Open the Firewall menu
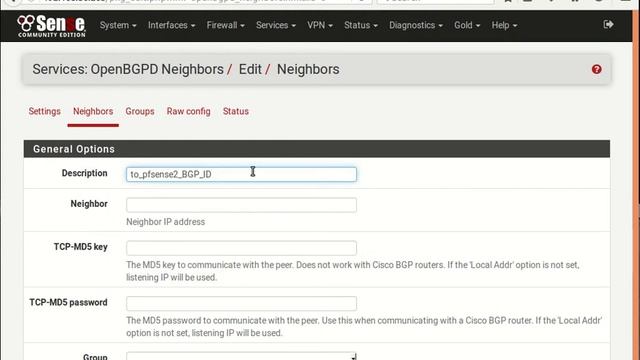This screenshot has height=360, width=640. click(225, 25)
